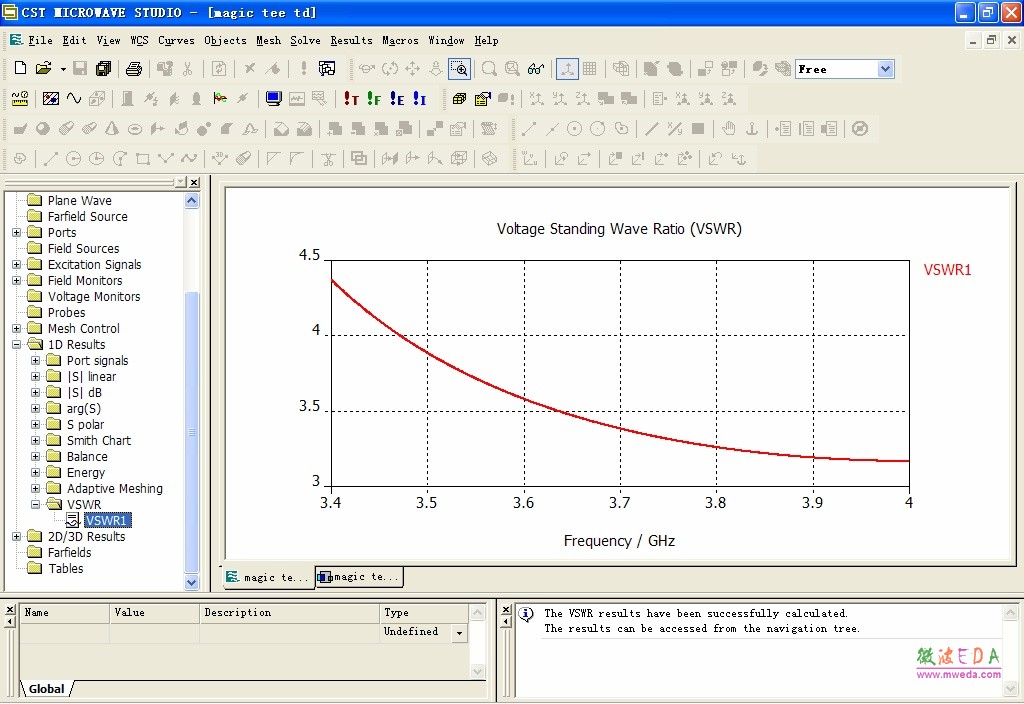
Task: Toggle the axes display icon
Action: click(x=567, y=69)
